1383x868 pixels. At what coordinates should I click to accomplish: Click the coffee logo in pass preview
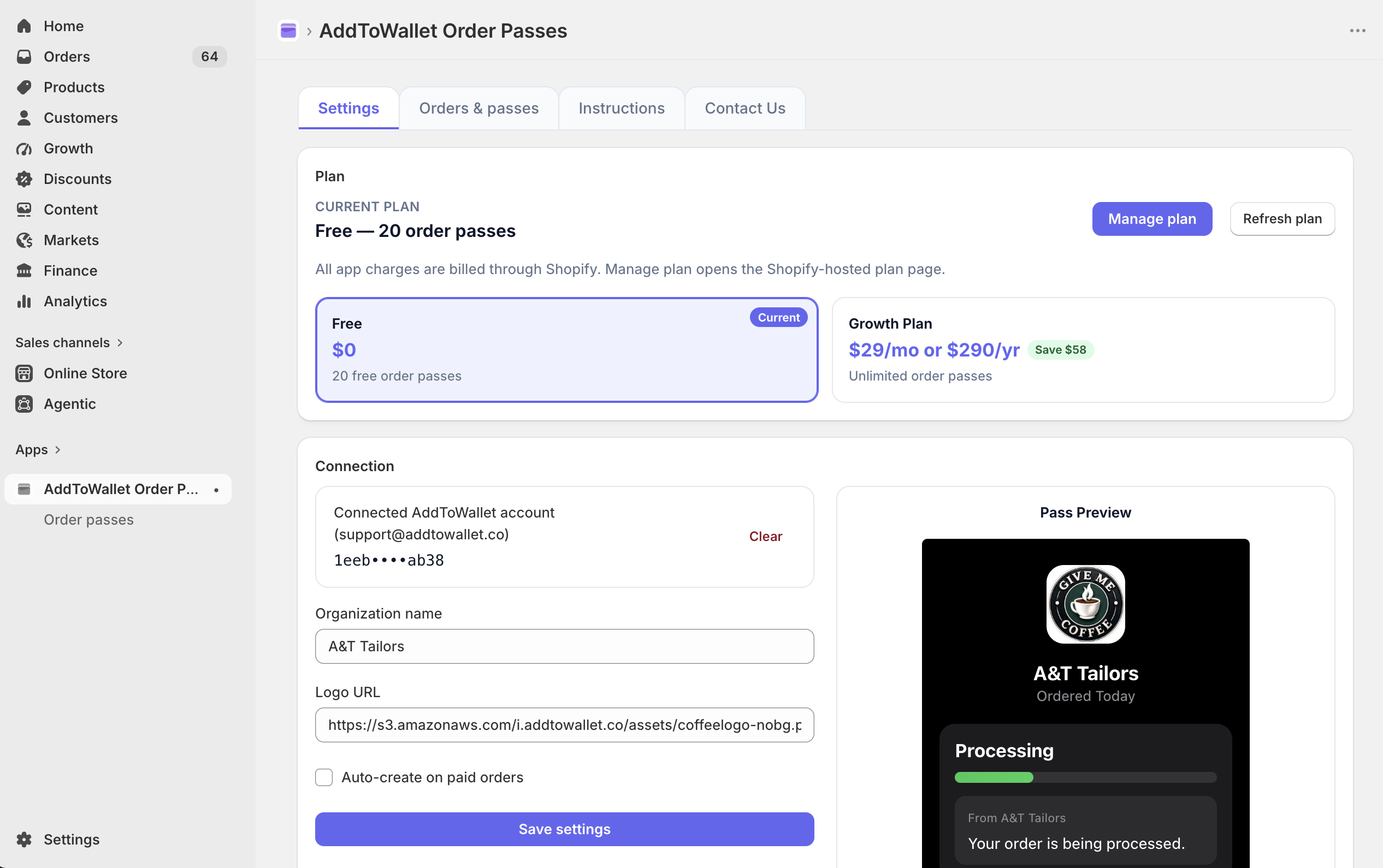[x=1085, y=604]
